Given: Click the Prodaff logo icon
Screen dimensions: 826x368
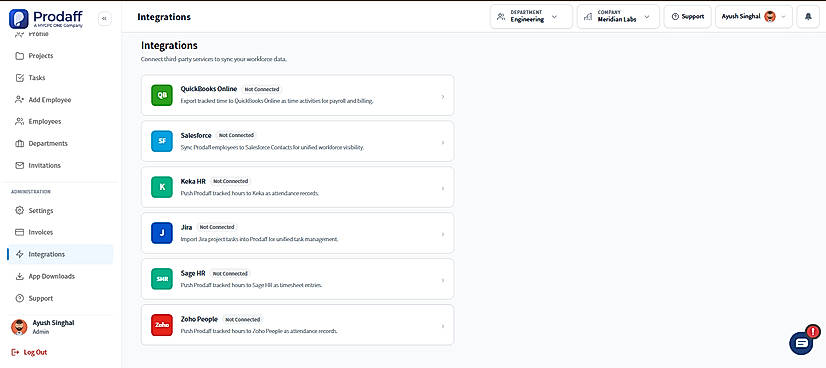Looking at the screenshot, I should point(18,18).
